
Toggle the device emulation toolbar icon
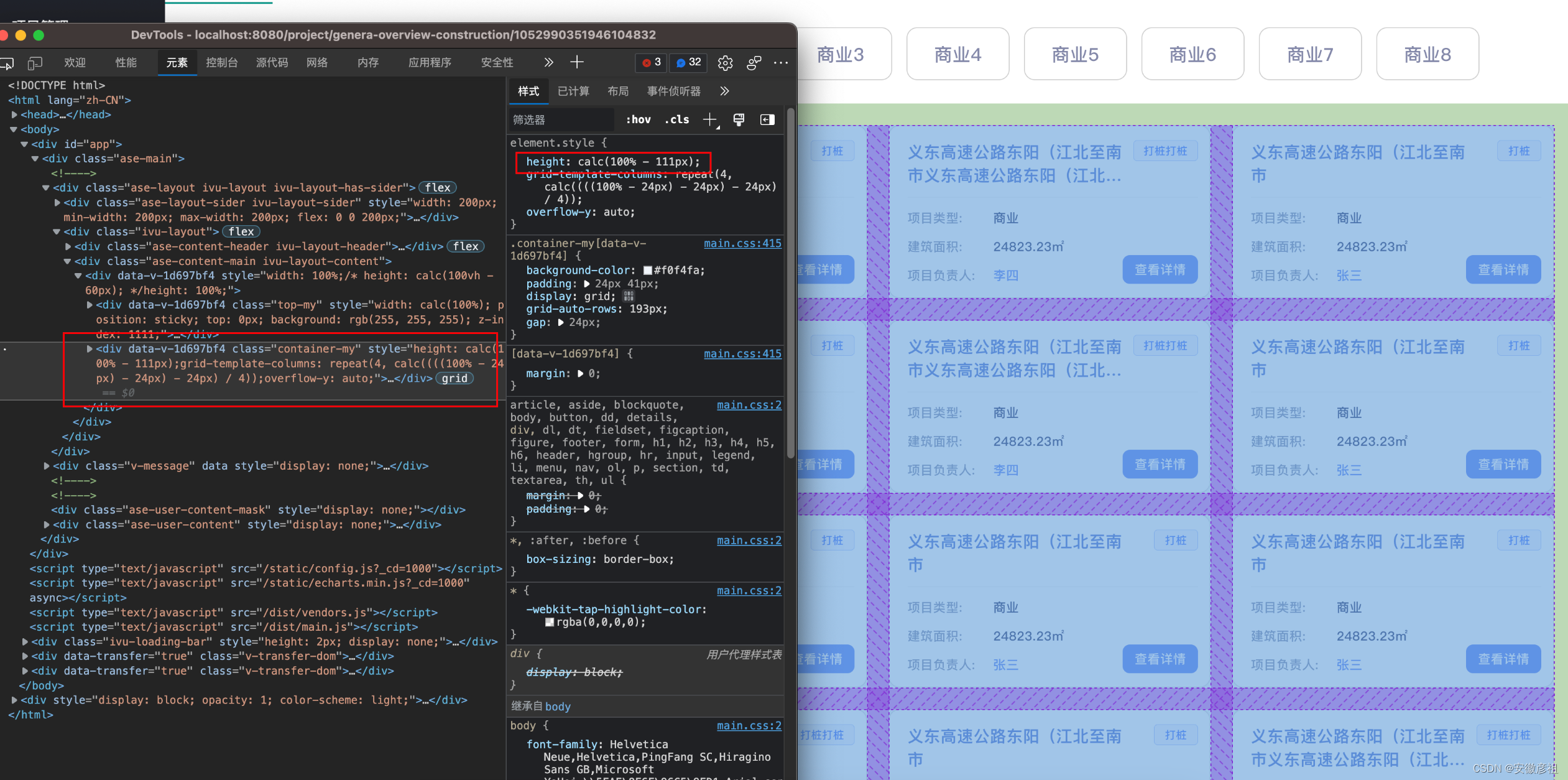pos(35,63)
